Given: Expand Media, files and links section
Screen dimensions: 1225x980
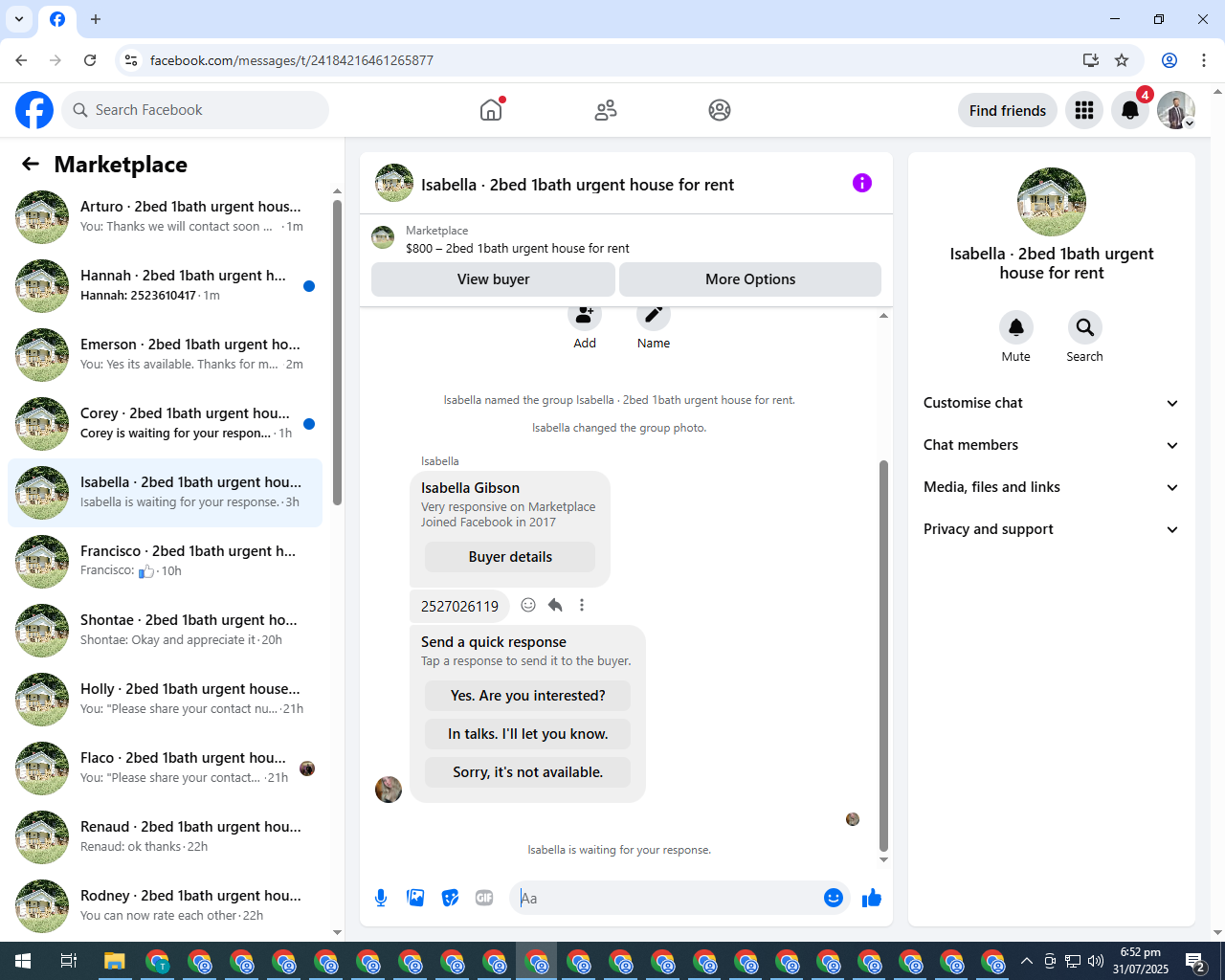Looking at the screenshot, I should (1052, 487).
